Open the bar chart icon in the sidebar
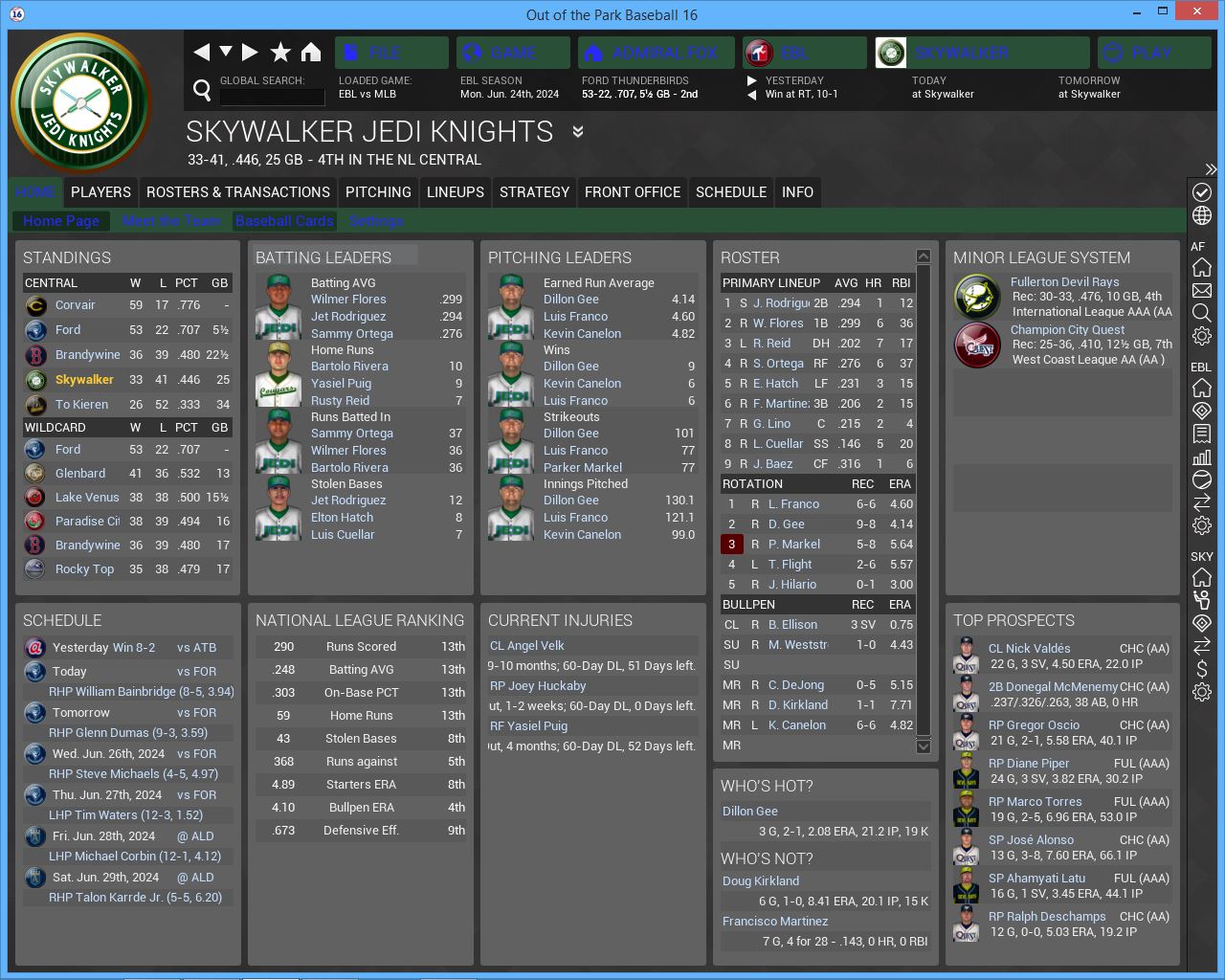The image size is (1225, 980). (x=1202, y=457)
